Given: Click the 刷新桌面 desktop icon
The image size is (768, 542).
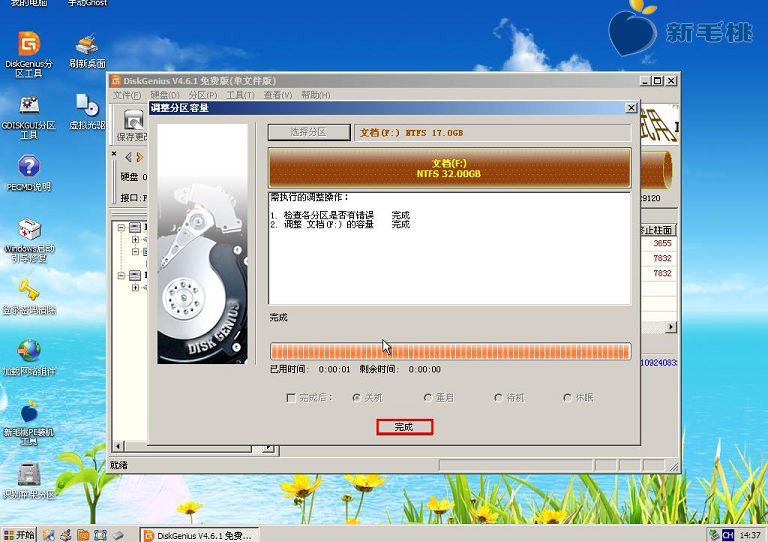Looking at the screenshot, I should [87, 50].
